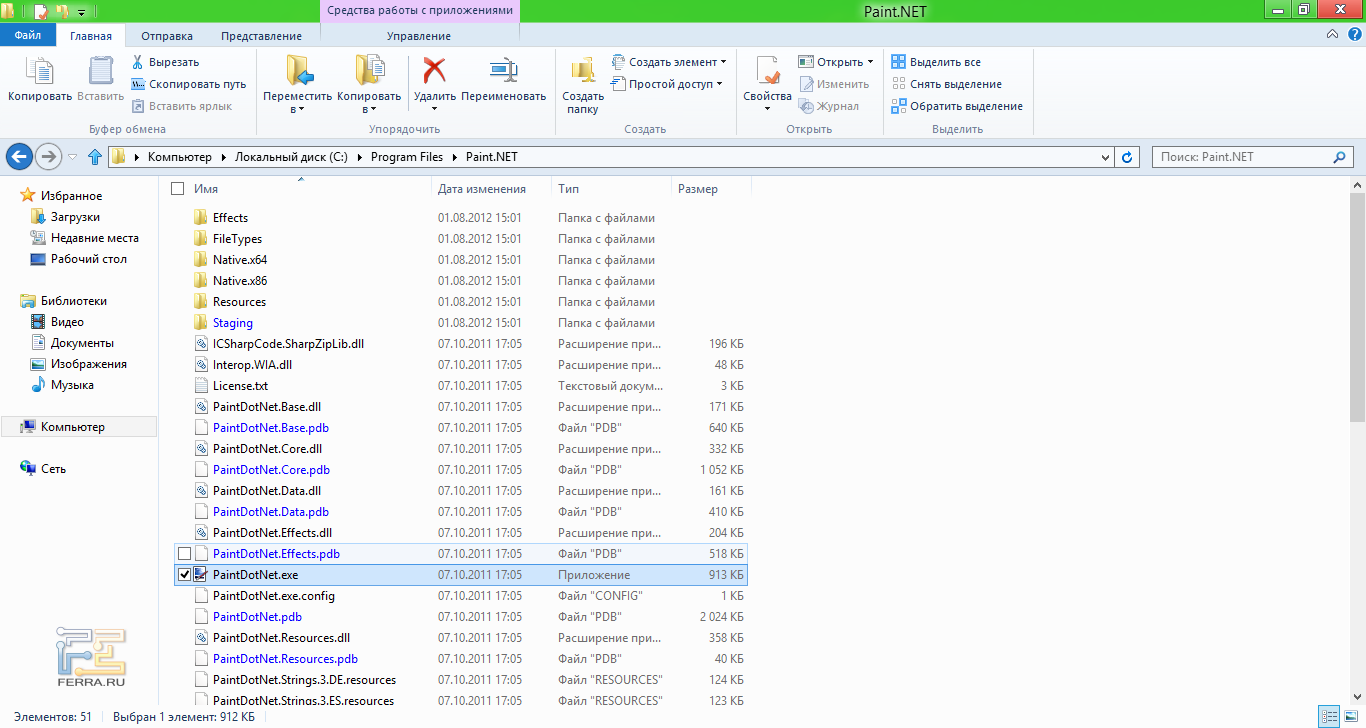Click Select all (Выделить все) button
This screenshot has height=728, width=1366.
tap(936, 62)
